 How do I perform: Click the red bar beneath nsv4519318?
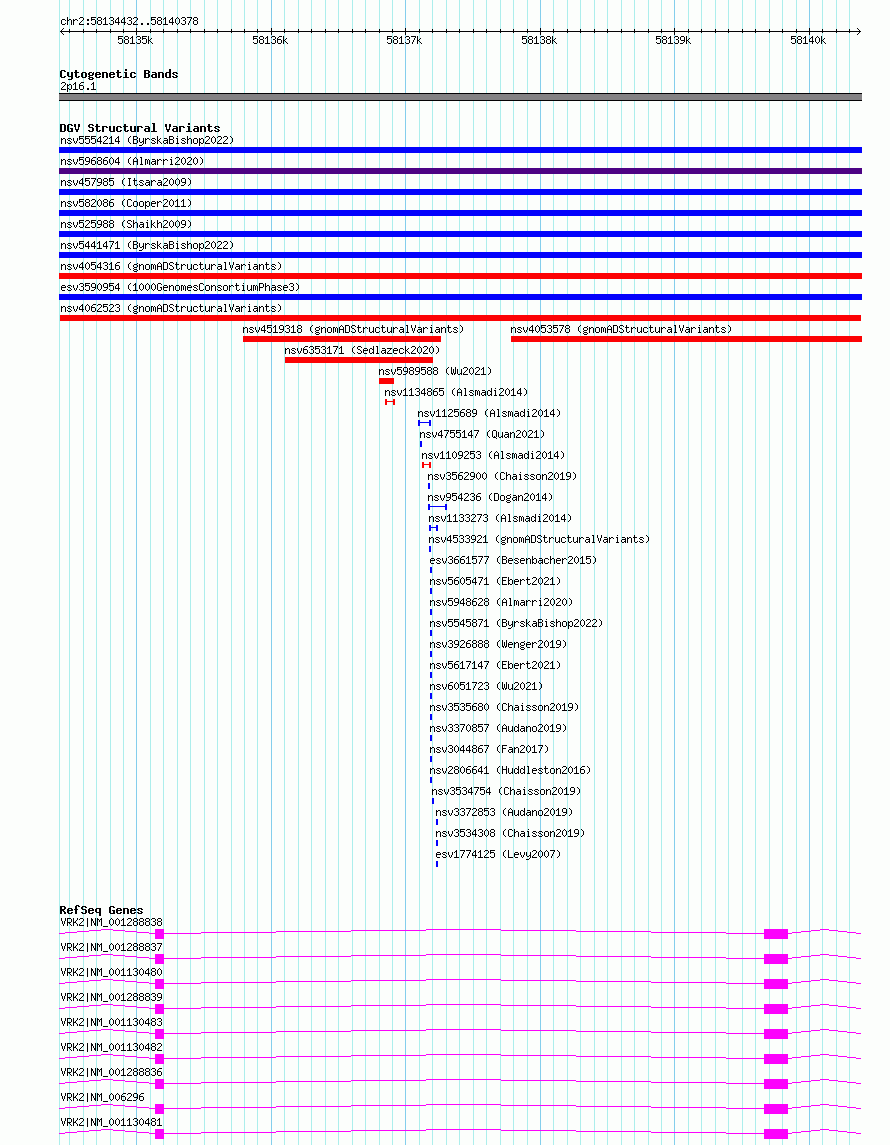pyautogui.click(x=342, y=339)
